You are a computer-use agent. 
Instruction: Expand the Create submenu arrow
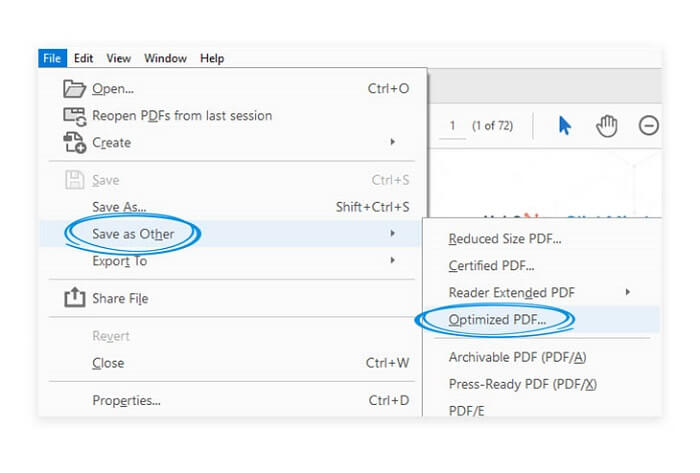tap(392, 143)
